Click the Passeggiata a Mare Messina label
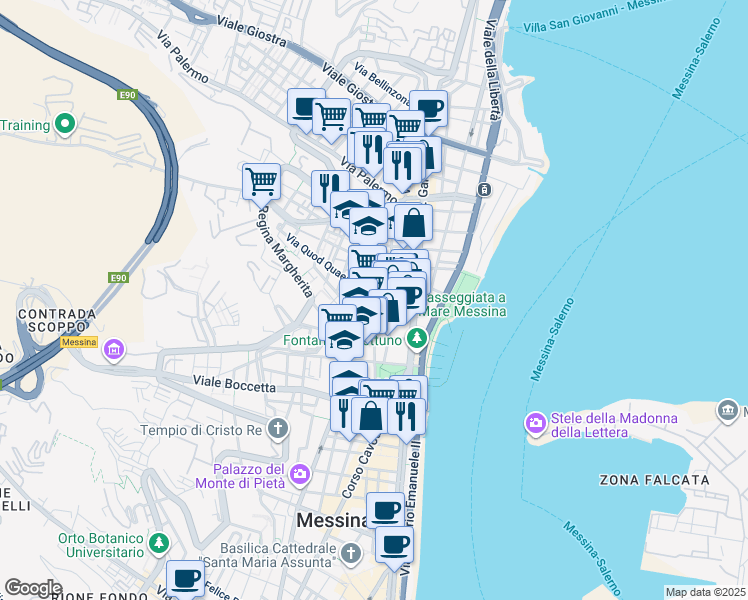The width and height of the screenshot is (748, 600). coord(464,304)
